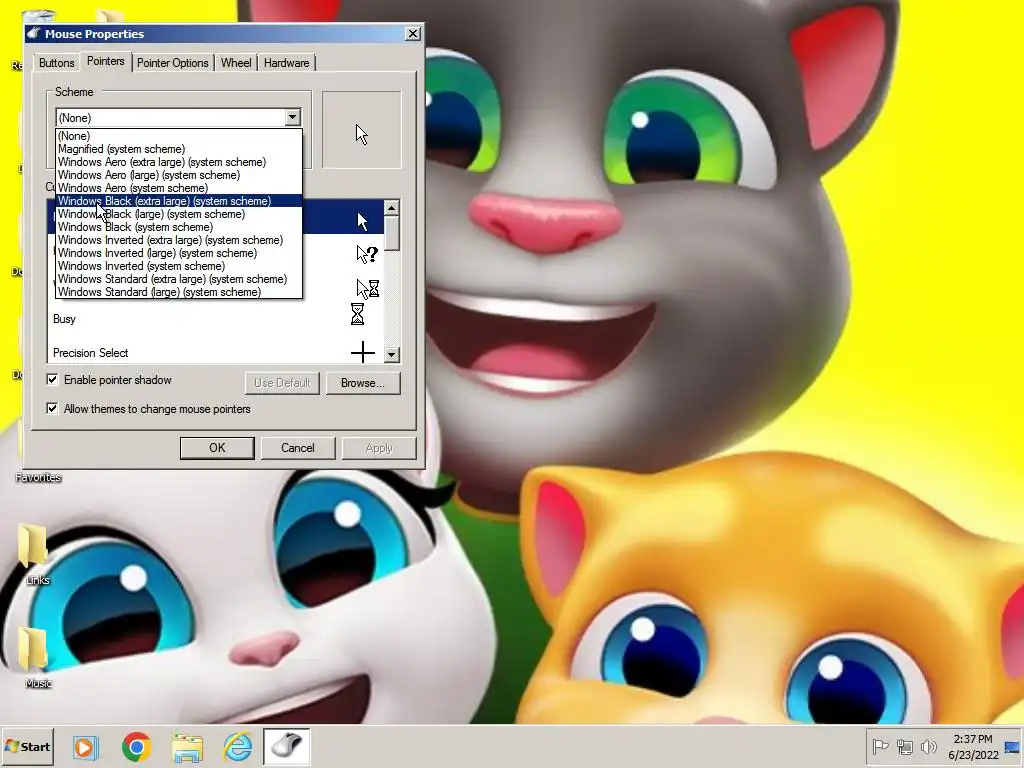Click the Use Default button
Screen dimensions: 1024x768
pyautogui.click(x=282, y=383)
